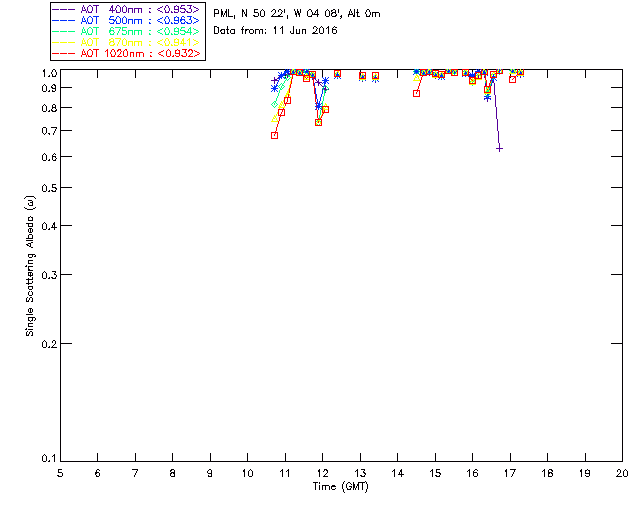This screenshot has width=640, height=512.
Task: Click the y-axis tick label 0.5
Action: (49, 188)
